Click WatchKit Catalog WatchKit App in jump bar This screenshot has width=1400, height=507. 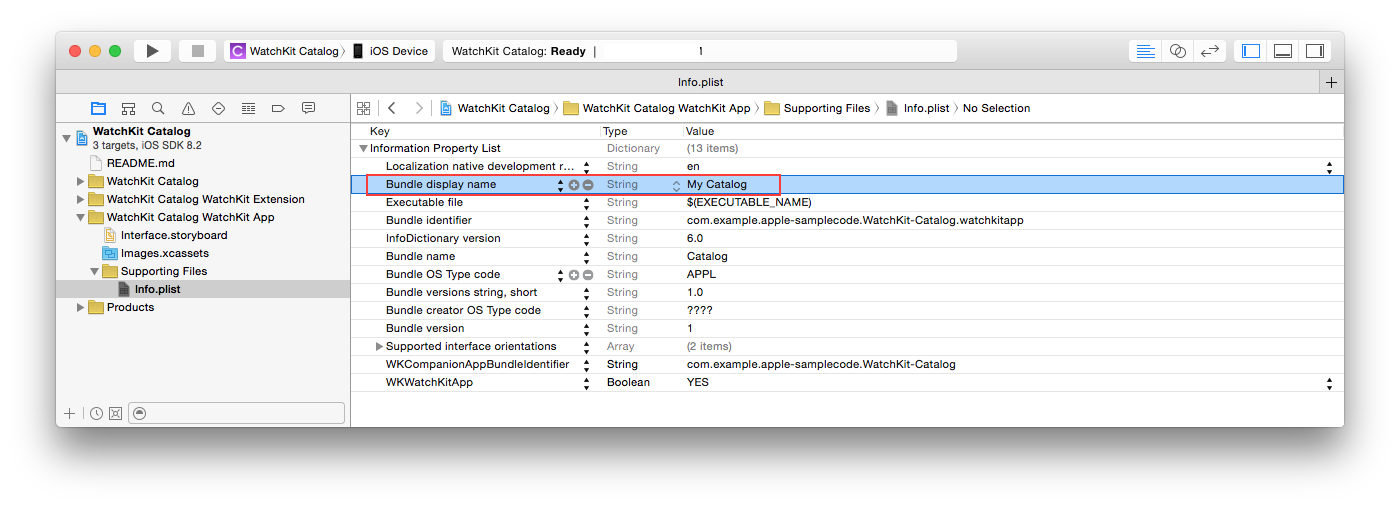pos(657,108)
